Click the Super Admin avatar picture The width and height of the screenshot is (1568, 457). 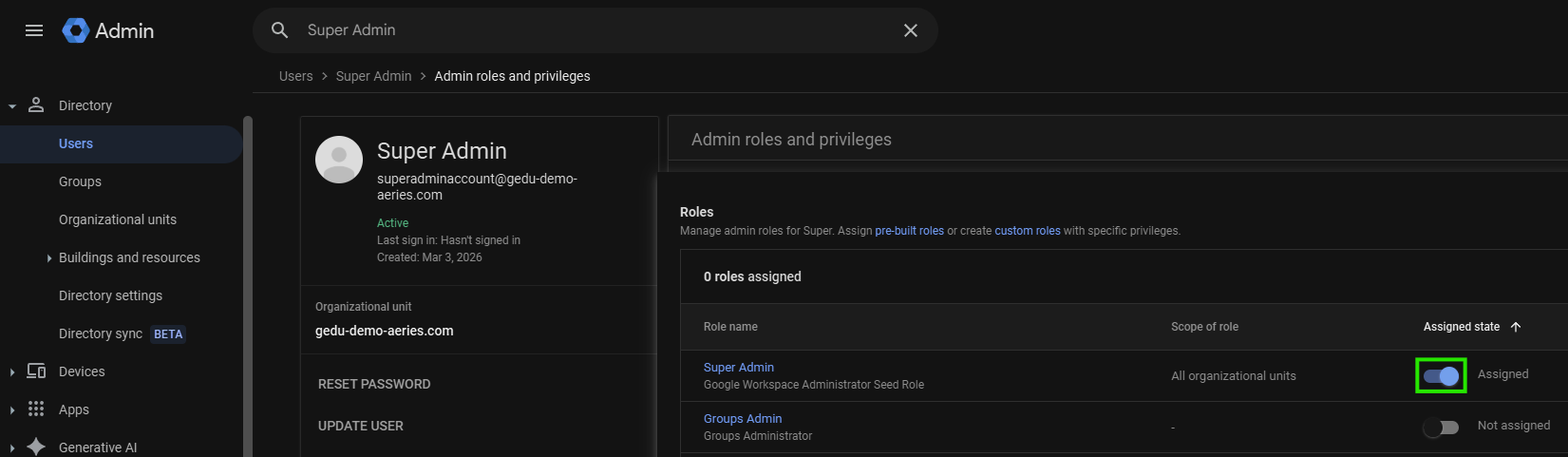click(339, 159)
